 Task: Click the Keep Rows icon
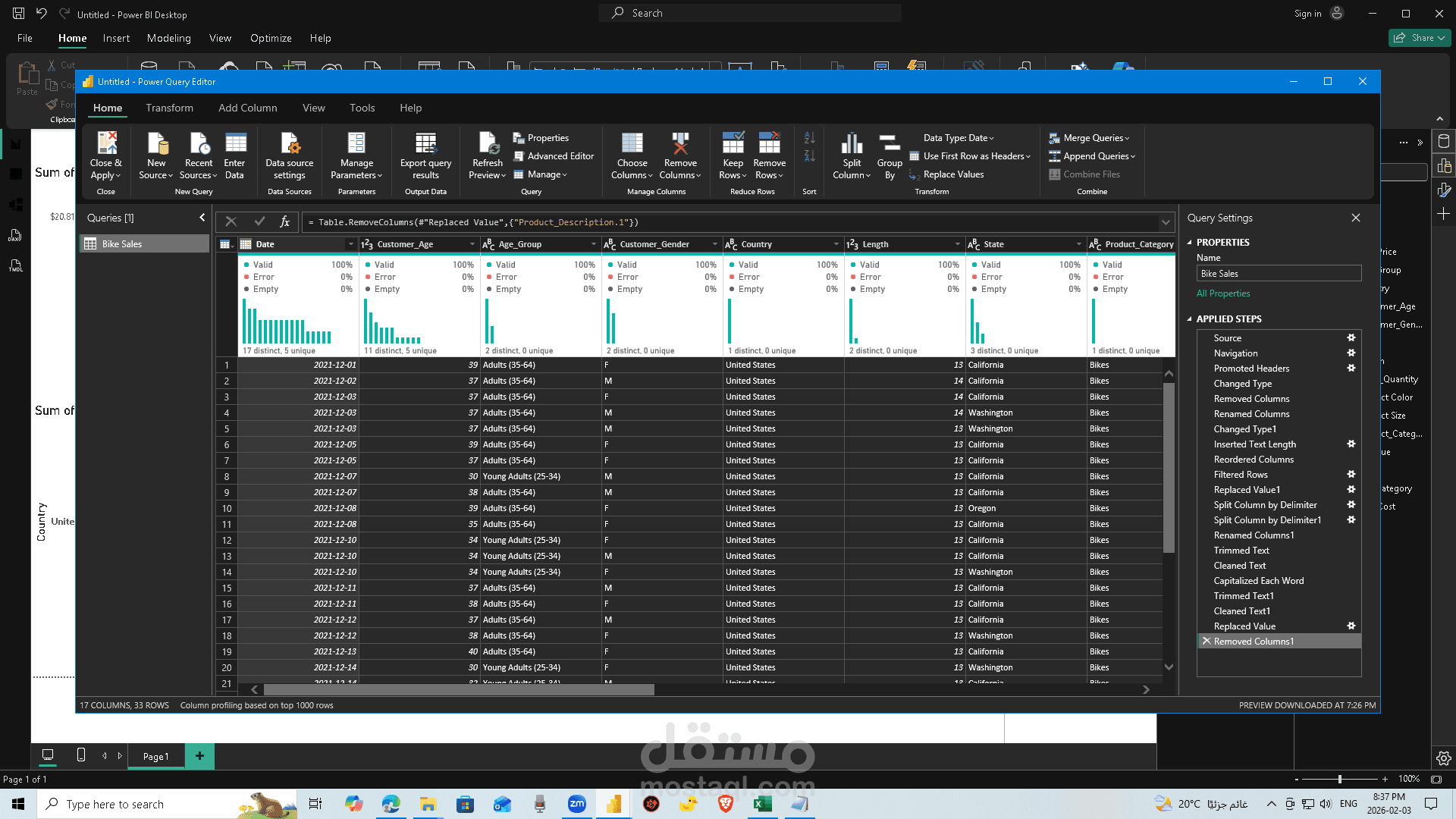733,143
